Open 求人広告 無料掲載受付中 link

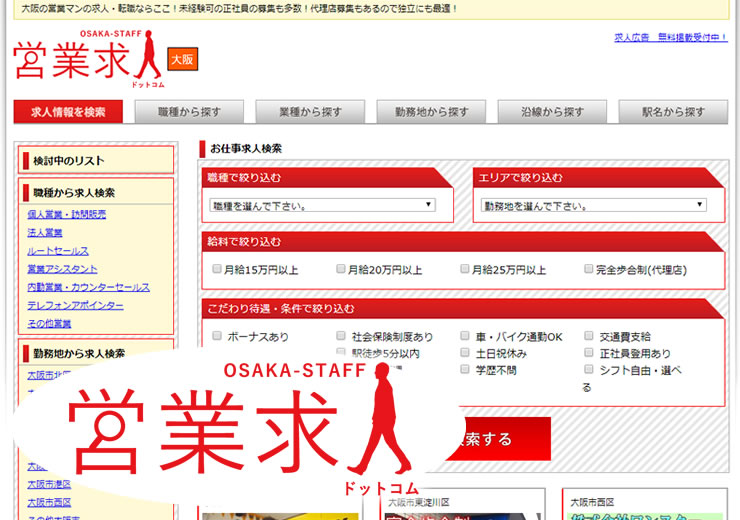pos(671,37)
